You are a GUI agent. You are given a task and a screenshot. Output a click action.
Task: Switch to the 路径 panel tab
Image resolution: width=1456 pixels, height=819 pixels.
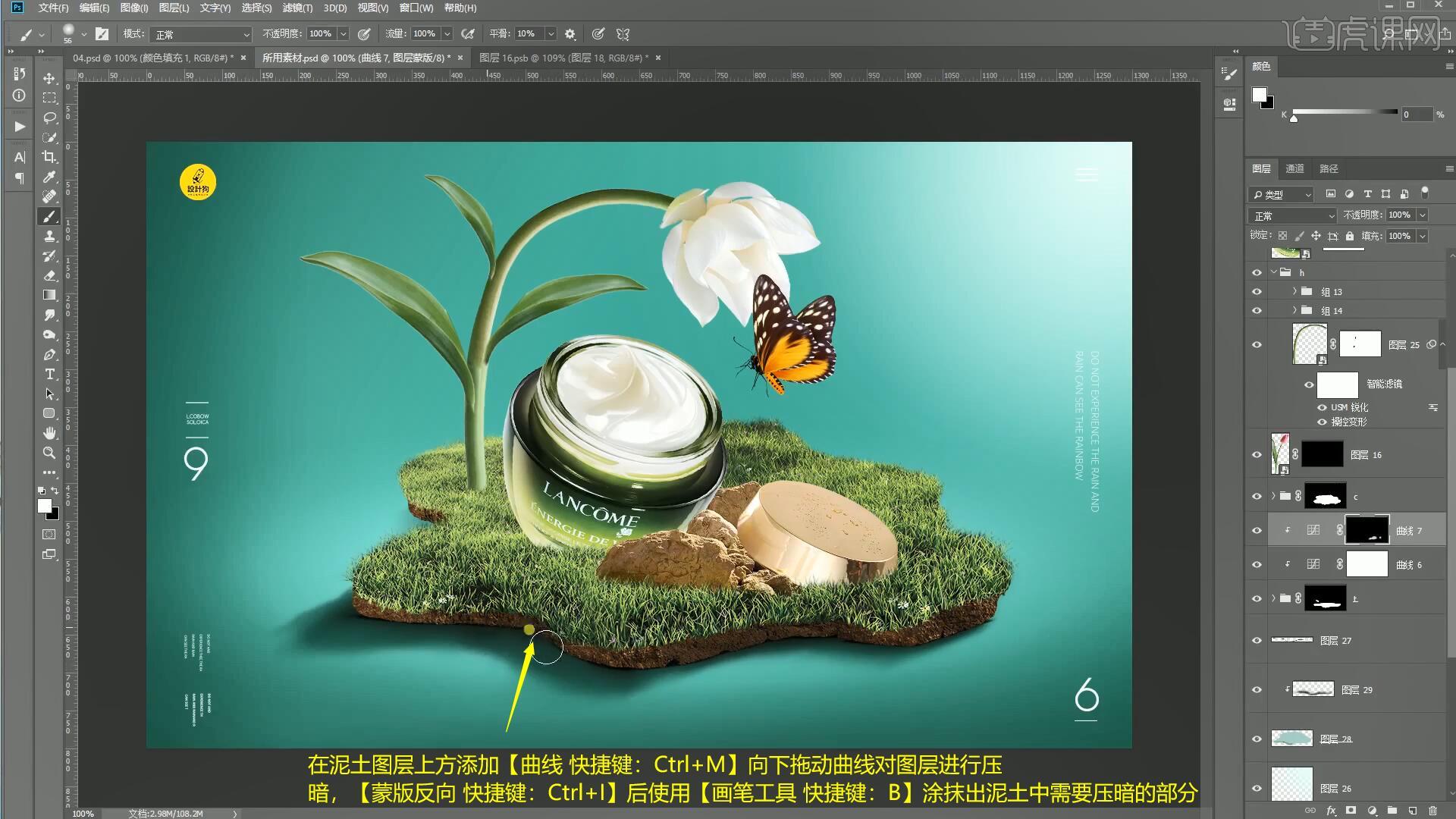point(1329,168)
